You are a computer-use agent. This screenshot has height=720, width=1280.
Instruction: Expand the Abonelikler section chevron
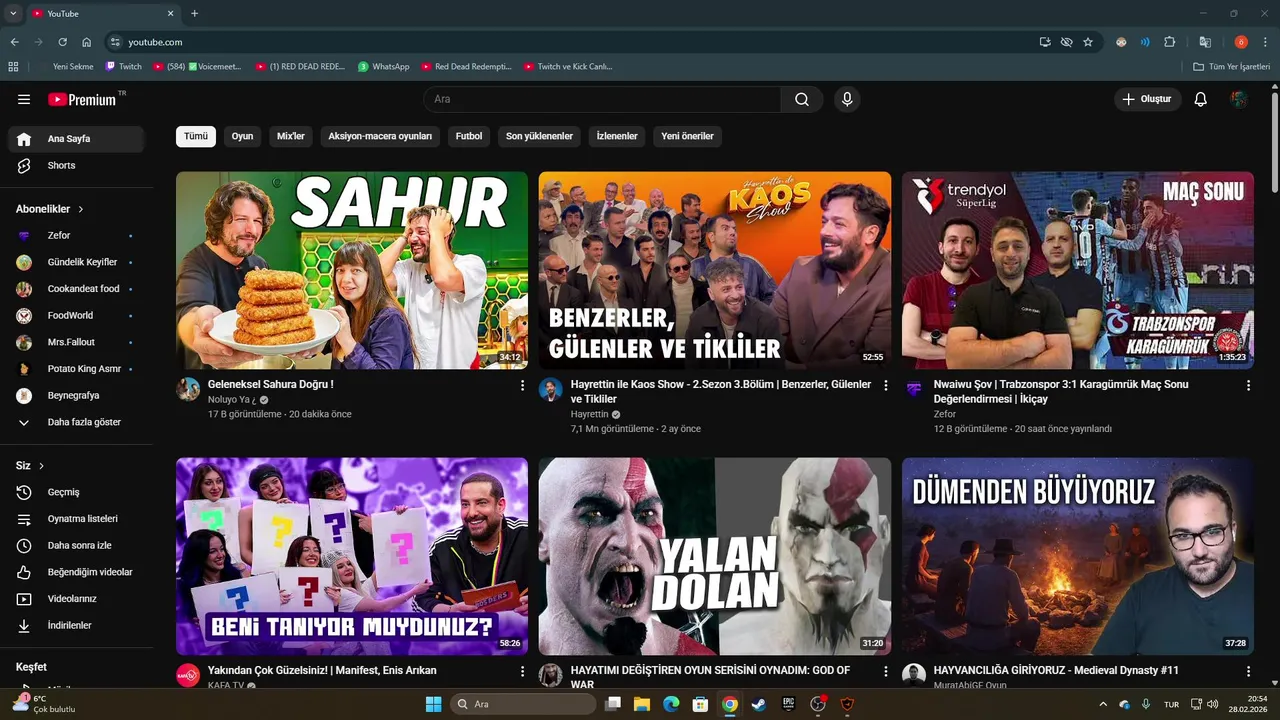[81, 209]
